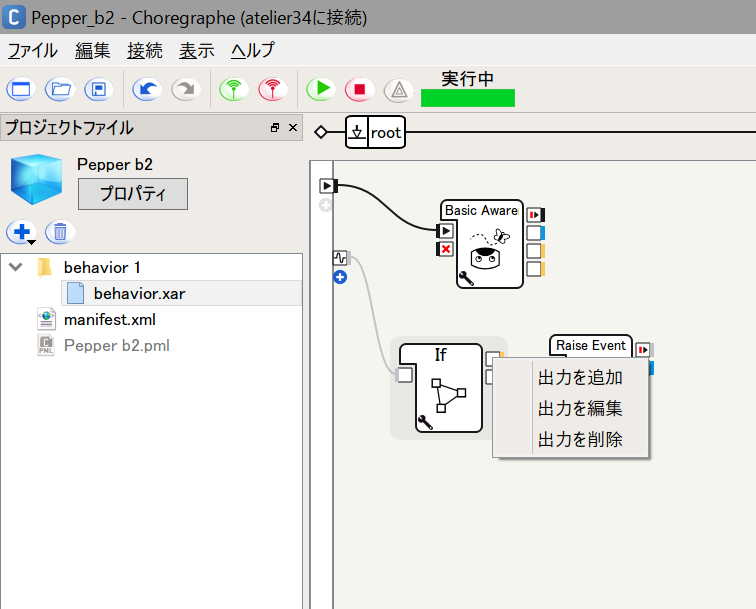
Task: Click the greyed plus under onStart port
Action: (x=325, y=205)
